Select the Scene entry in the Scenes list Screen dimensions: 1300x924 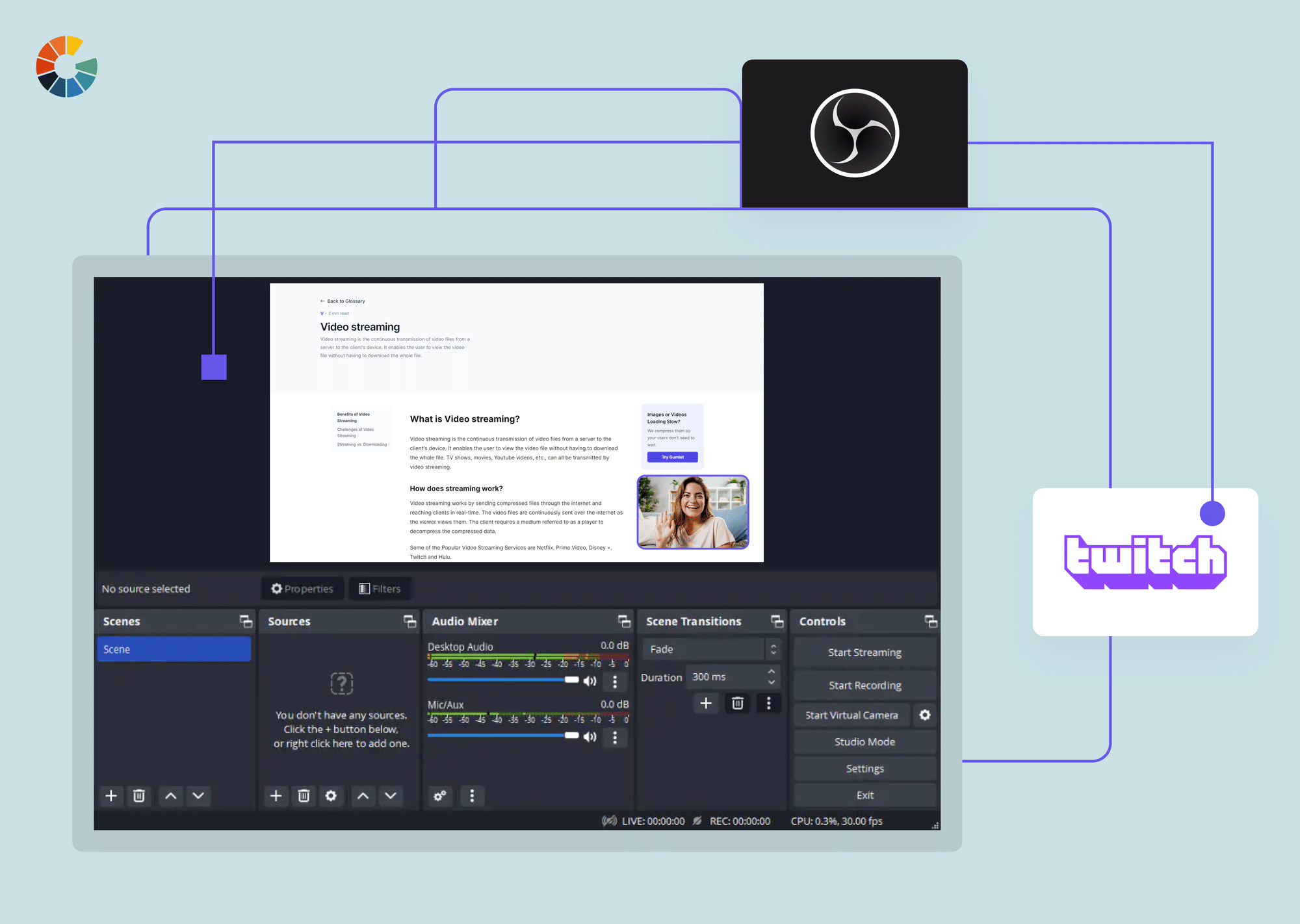pos(174,648)
